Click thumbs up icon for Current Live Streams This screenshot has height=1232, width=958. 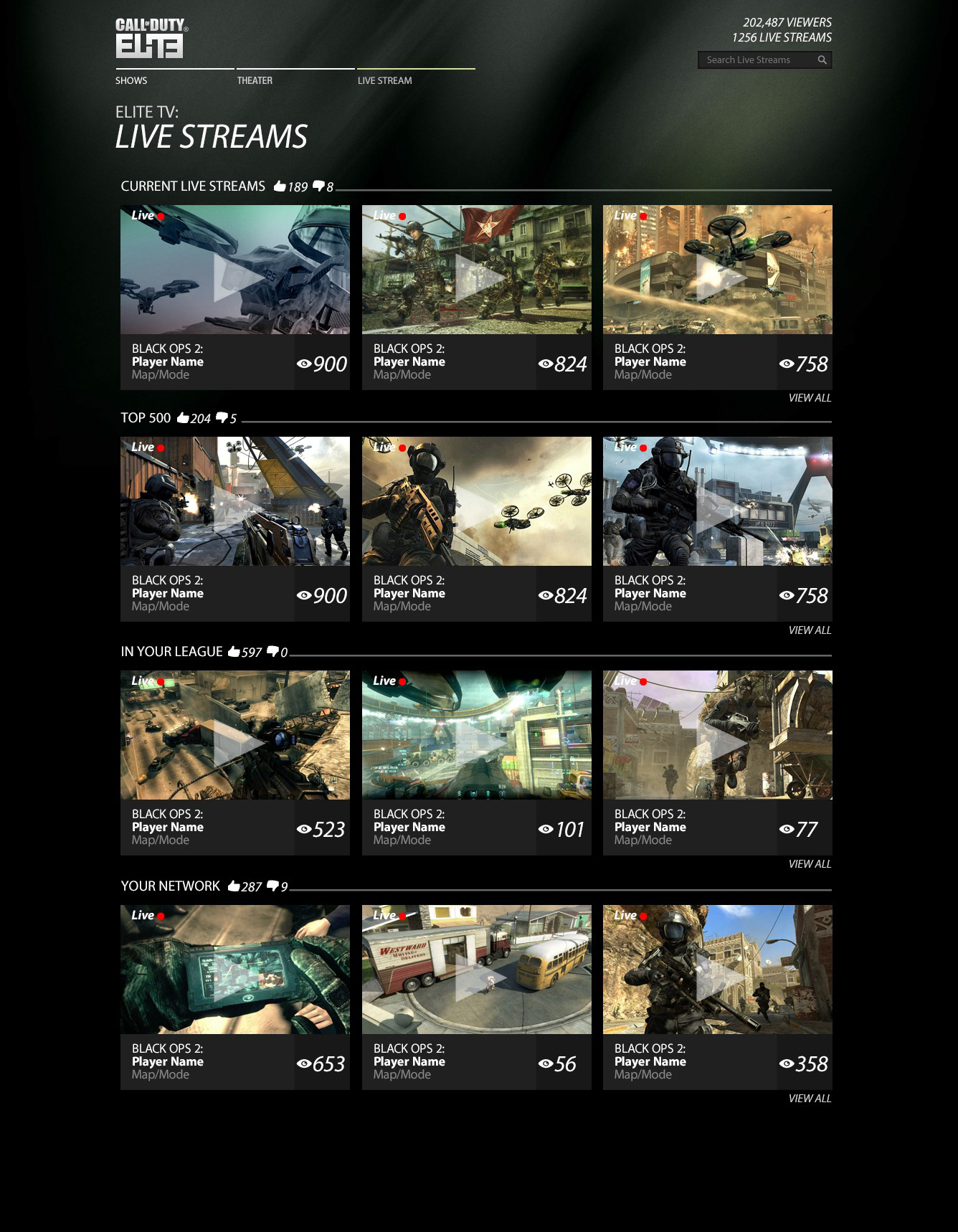tap(280, 186)
